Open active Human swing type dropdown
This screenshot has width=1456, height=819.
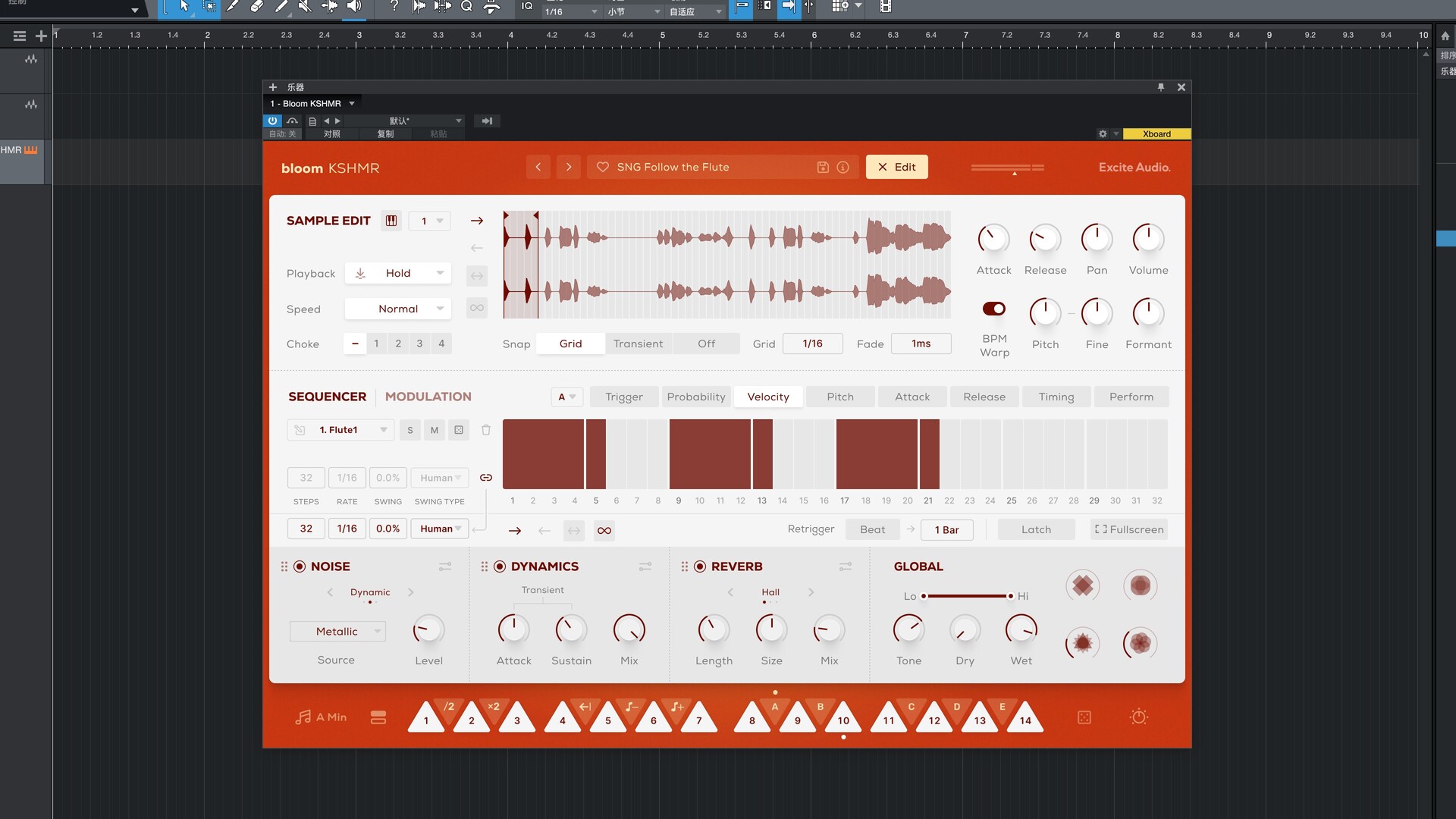[440, 529]
